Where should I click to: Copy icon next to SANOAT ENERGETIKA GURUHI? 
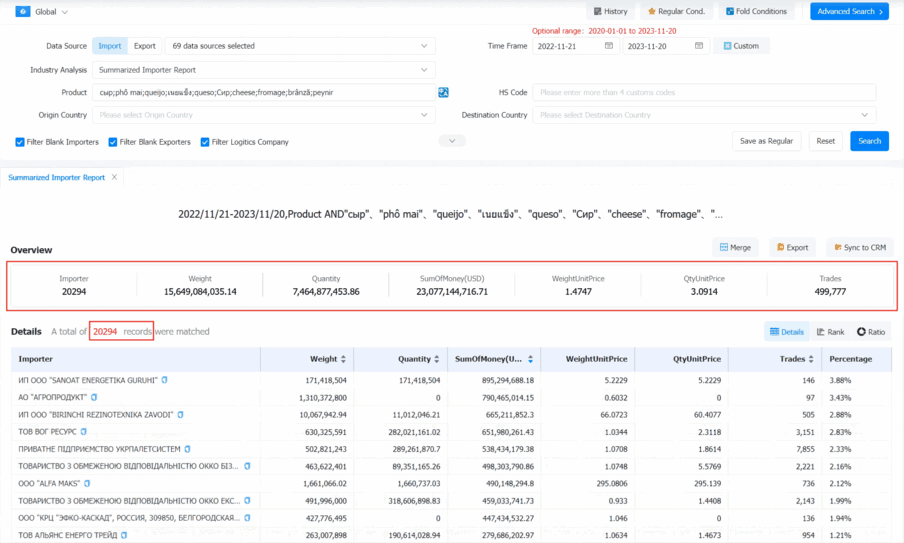pos(164,380)
